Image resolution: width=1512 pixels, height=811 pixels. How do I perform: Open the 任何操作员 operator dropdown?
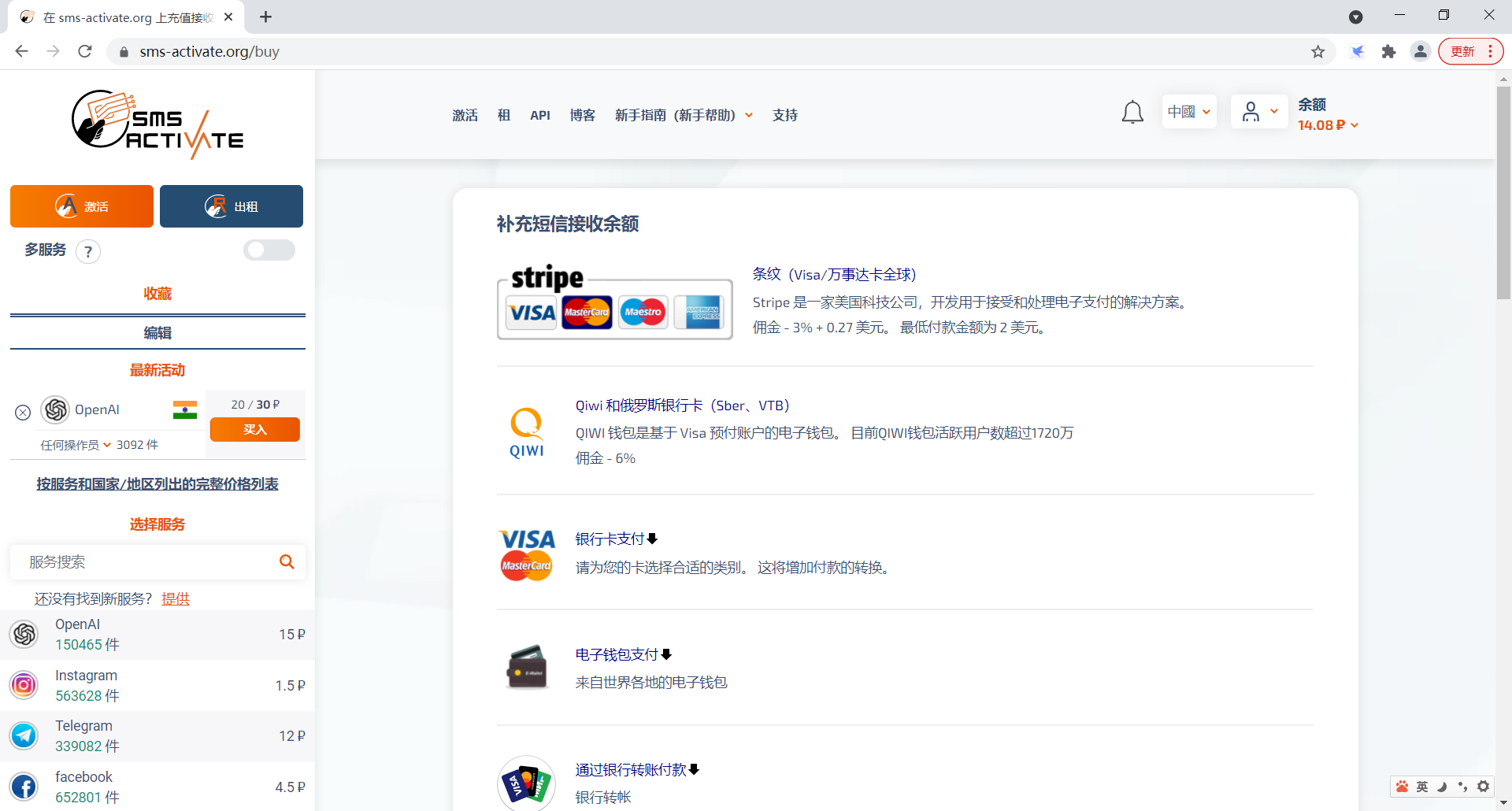[76, 445]
